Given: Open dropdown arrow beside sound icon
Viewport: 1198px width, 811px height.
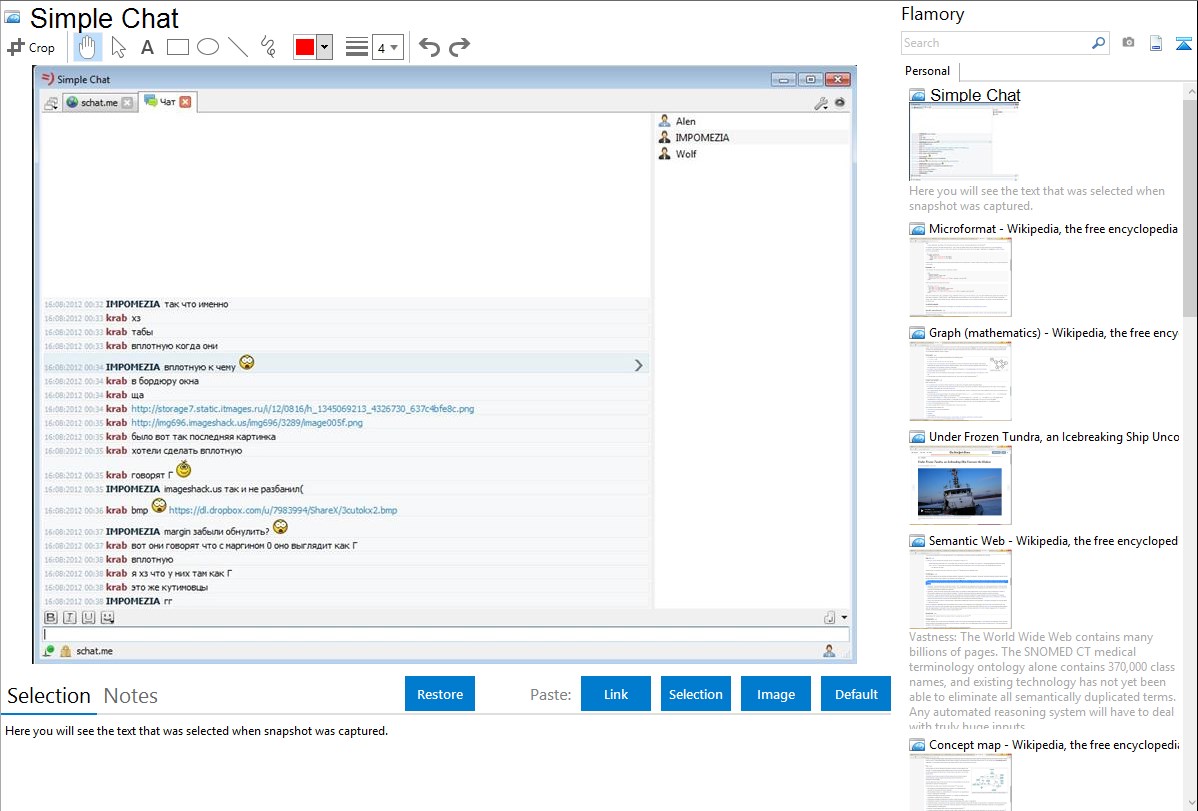Looking at the screenshot, I should pos(844,618).
